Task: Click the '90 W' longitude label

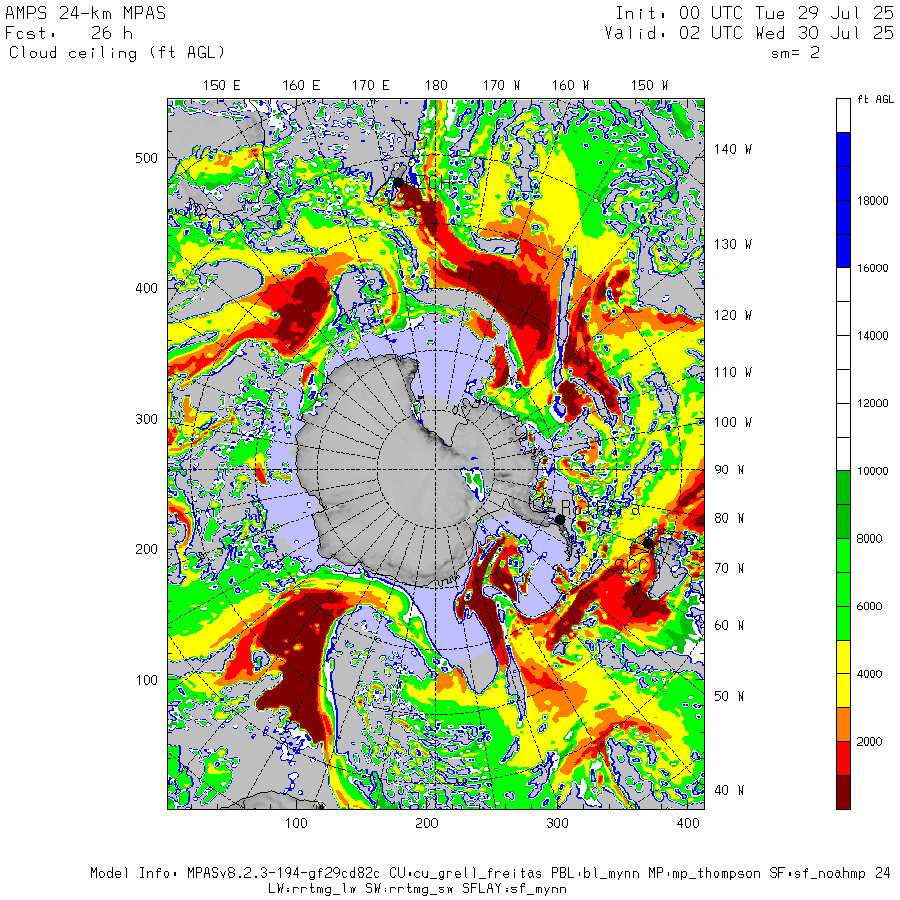Action: [x=729, y=470]
